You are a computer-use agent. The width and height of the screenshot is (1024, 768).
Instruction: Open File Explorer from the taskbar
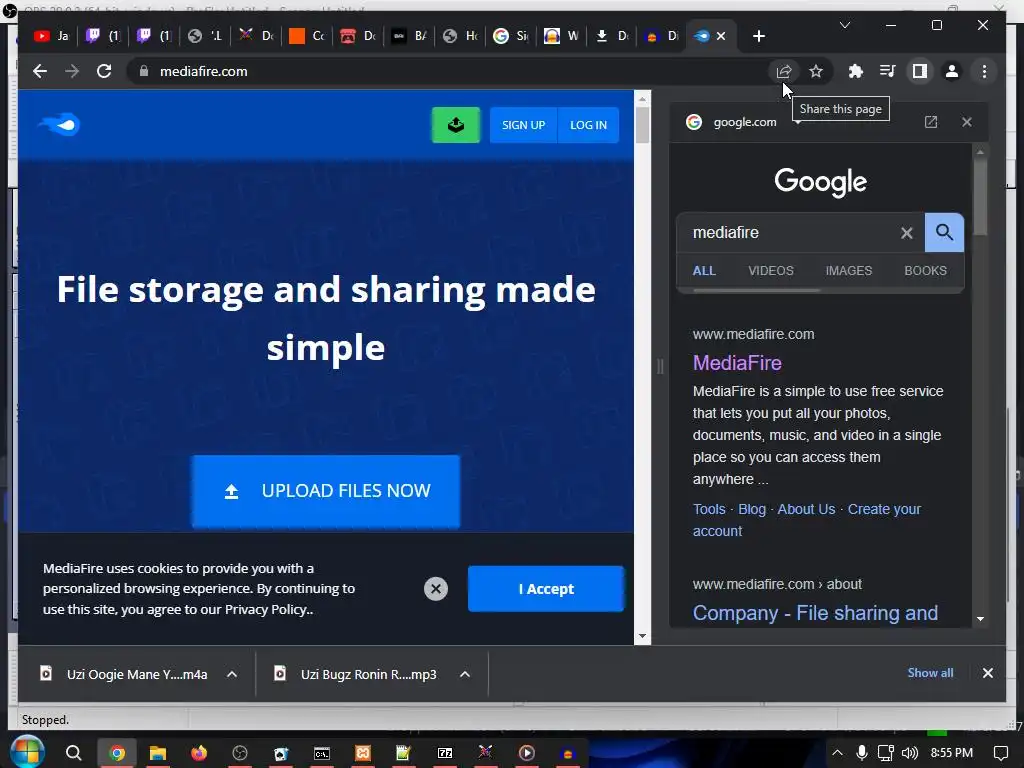(157, 753)
